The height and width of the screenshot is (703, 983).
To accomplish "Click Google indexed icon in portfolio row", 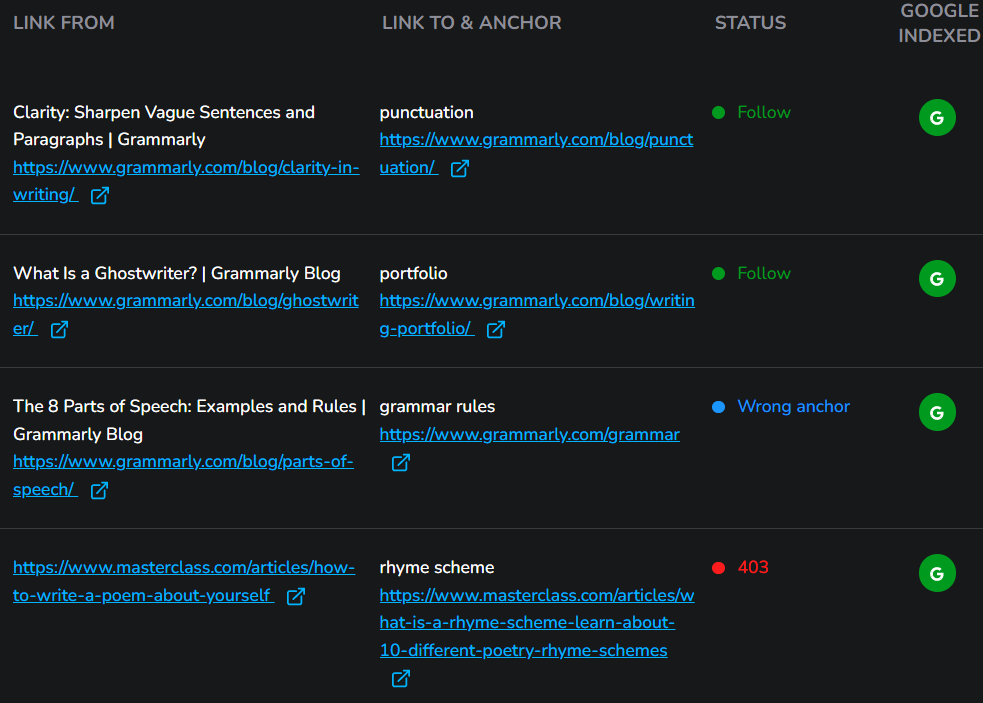I will tap(937, 278).
